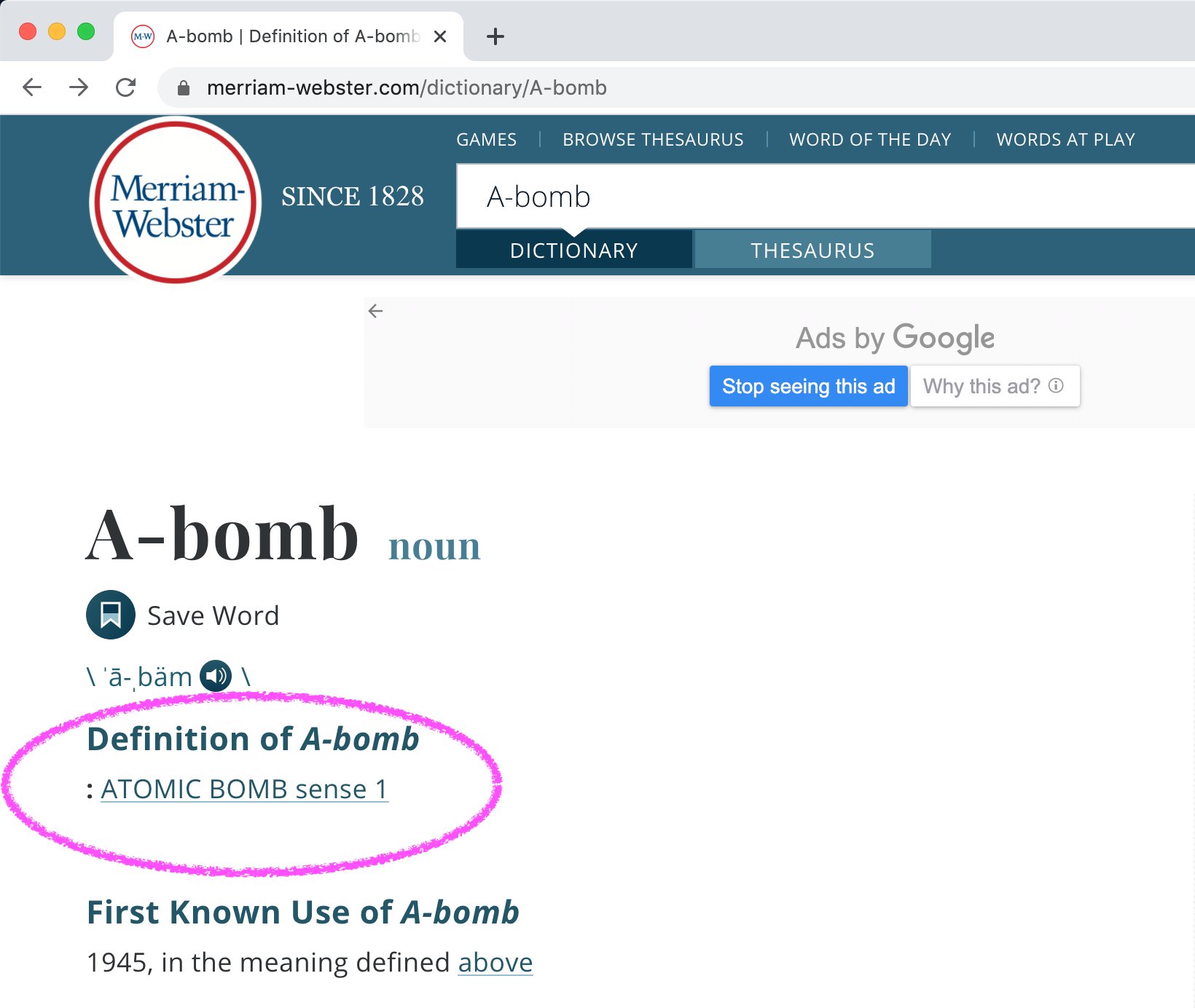This screenshot has width=1195, height=1008.
Task: Click the search field containing A-bomb
Action: click(826, 197)
